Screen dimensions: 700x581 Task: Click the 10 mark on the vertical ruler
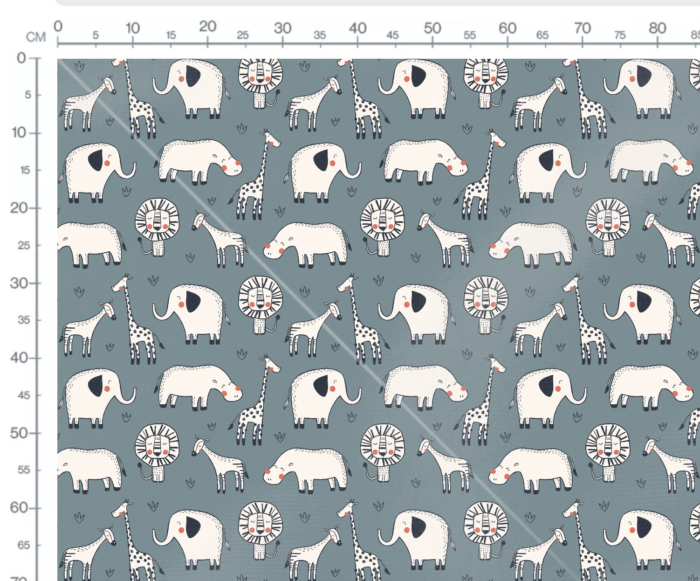pyautogui.click(x=20, y=133)
